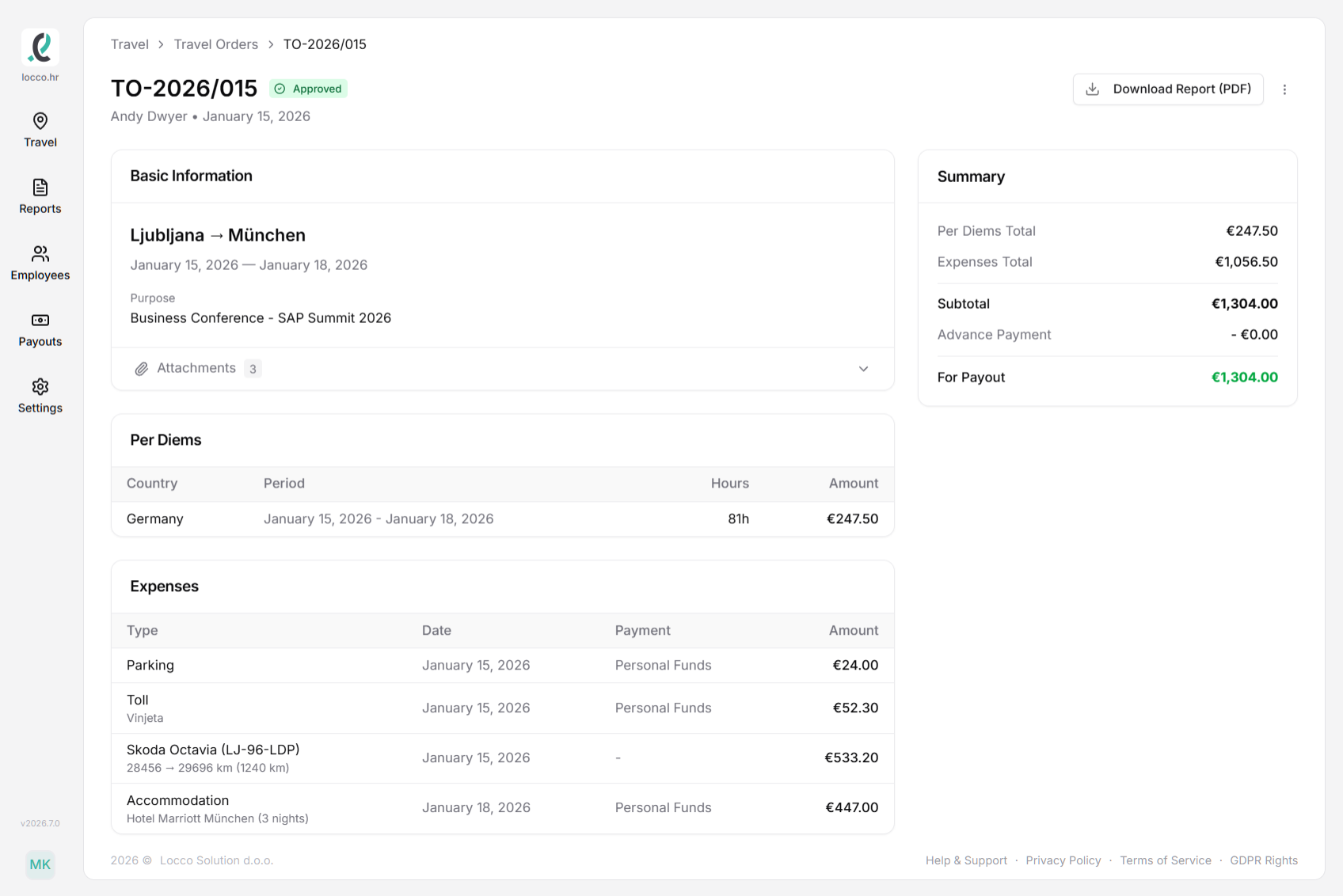Select the Germany per diem row
Image resolution: width=1343 pixels, height=896 pixels.
(x=503, y=519)
